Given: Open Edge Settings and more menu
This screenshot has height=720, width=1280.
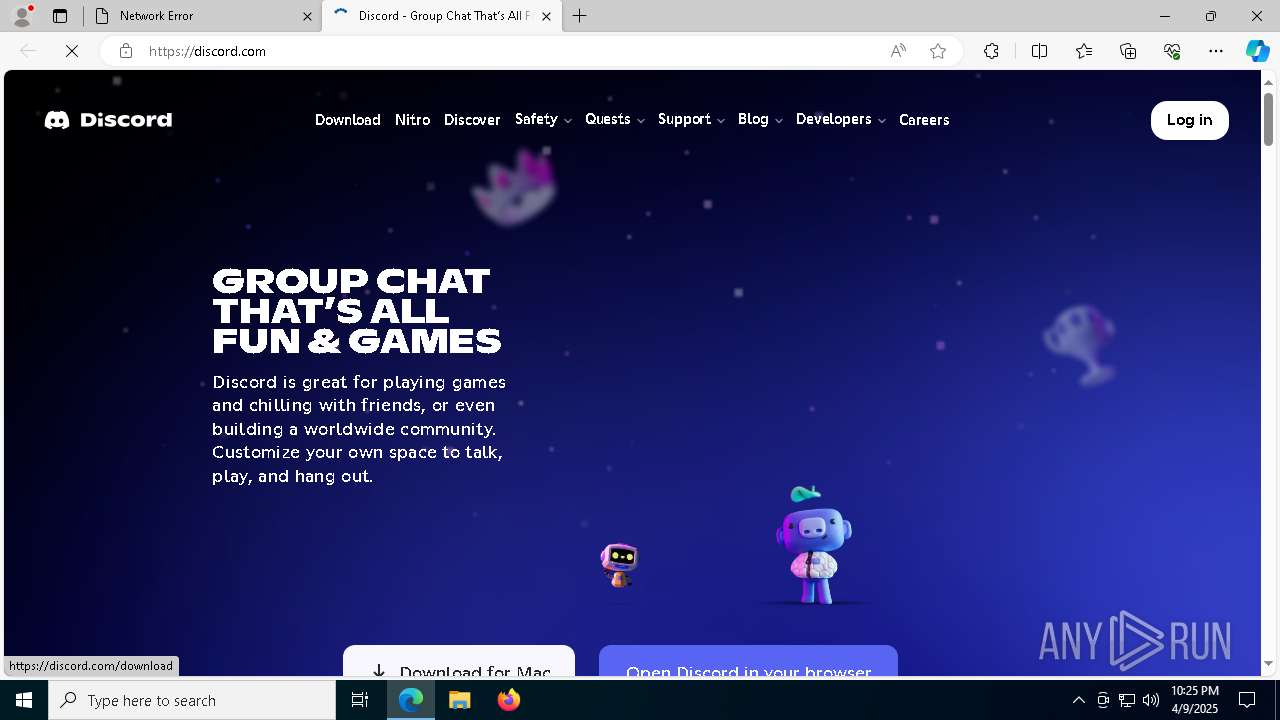Looking at the screenshot, I should point(1216,51).
